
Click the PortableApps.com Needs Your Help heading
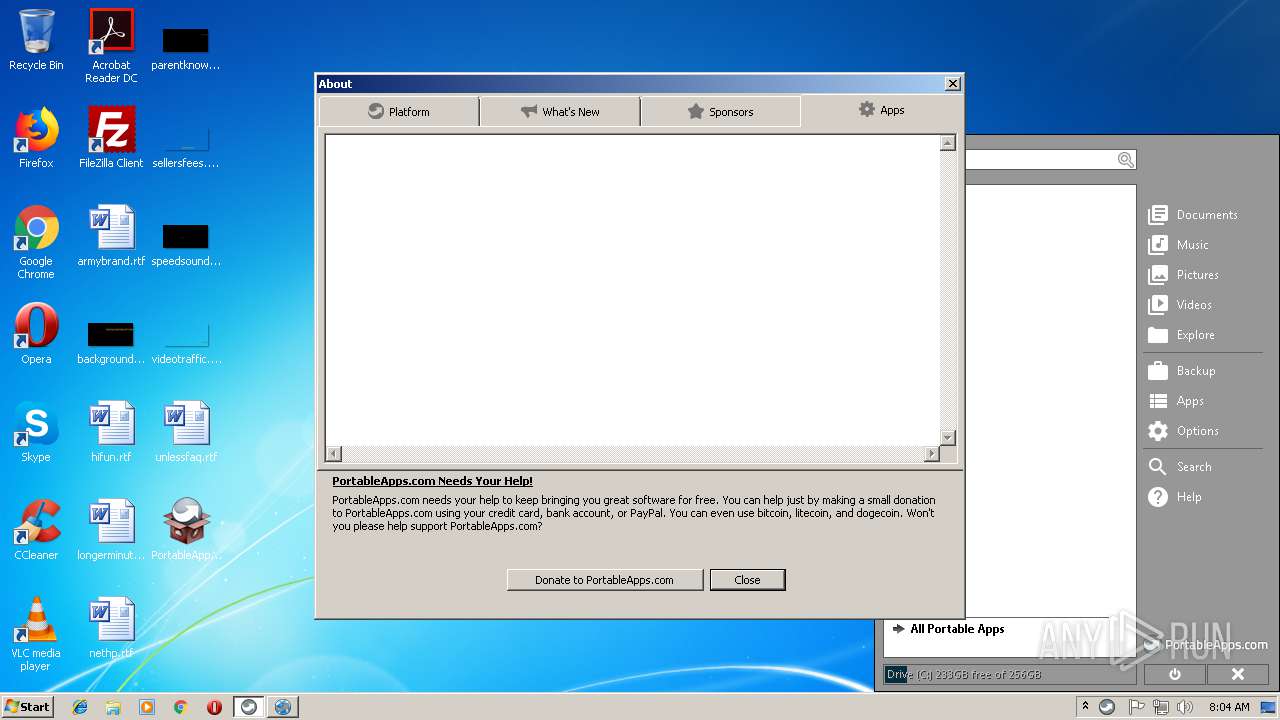click(432, 481)
